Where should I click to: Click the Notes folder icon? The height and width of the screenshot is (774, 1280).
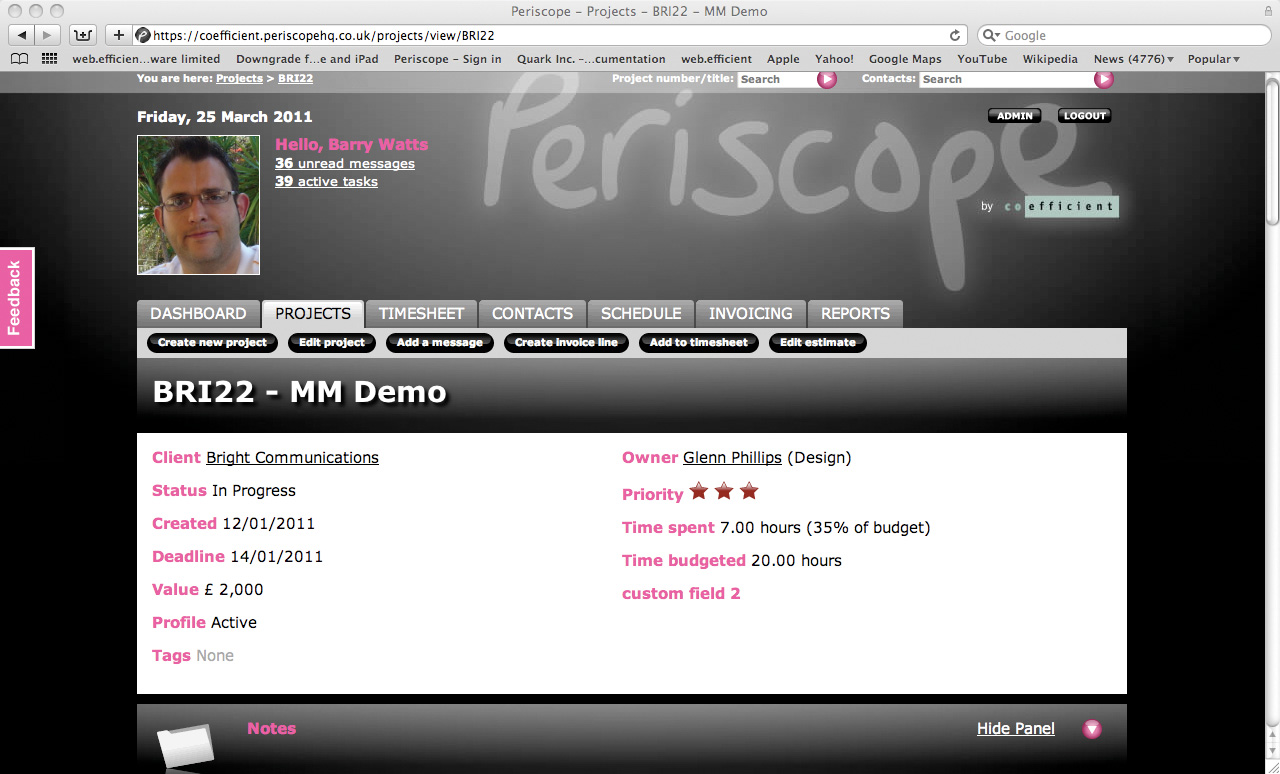pos(185,745)
